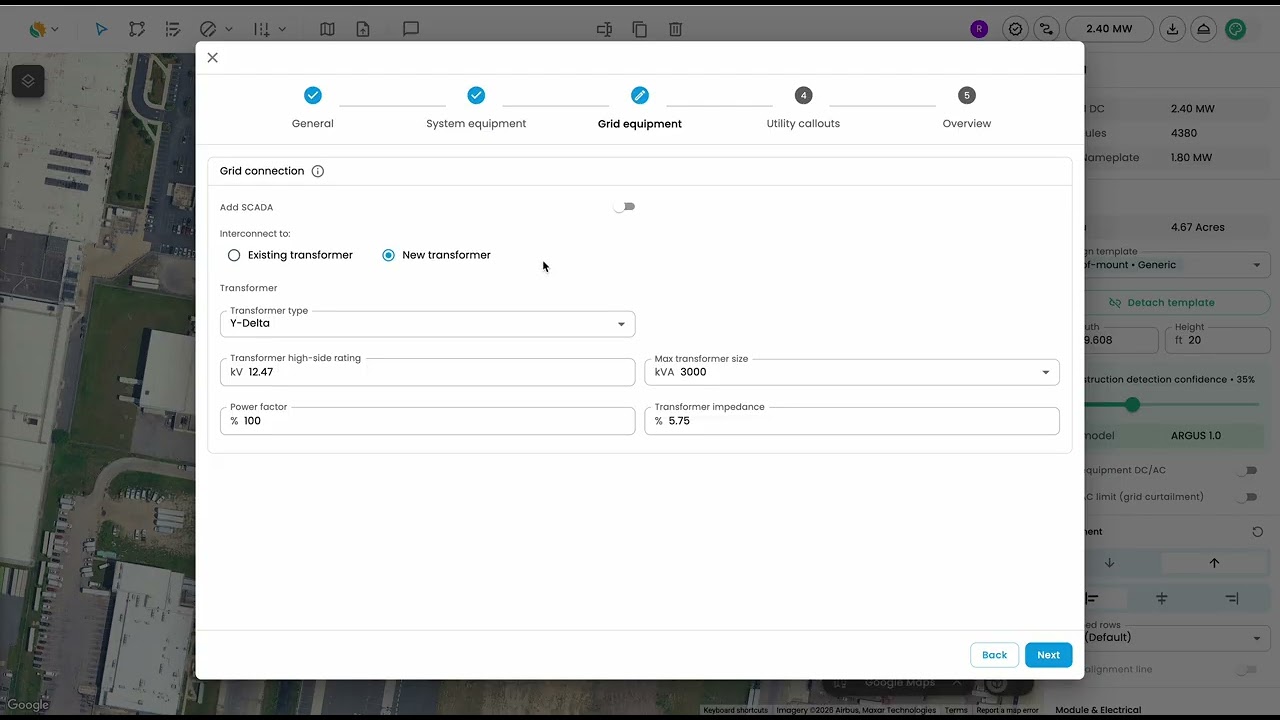Toggle AC limit grid curtailment switch
1280x720 pixels.
click(1247, 496)
